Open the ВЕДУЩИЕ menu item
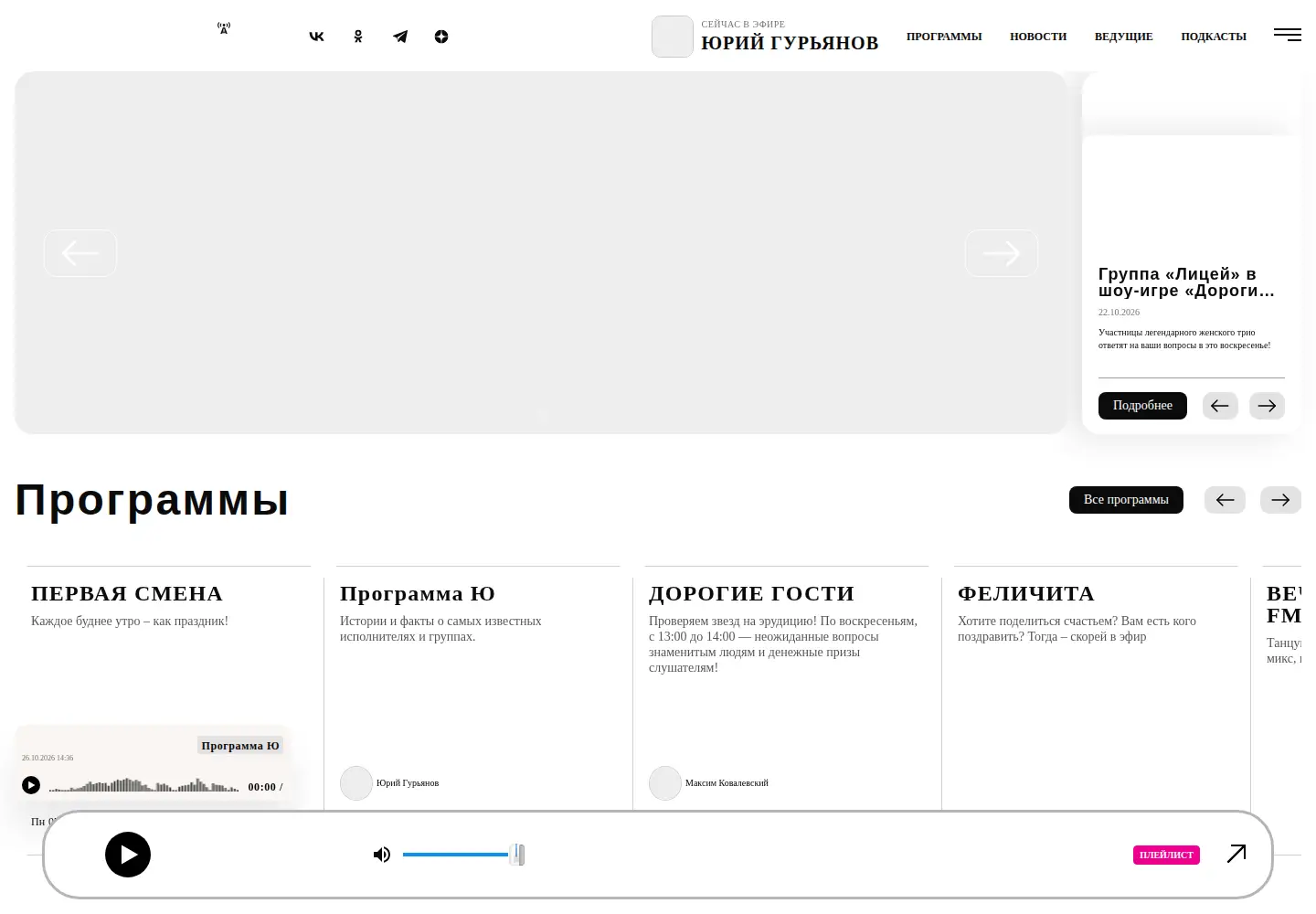This screenshot has height=914, width=1316. point(1124,37)
